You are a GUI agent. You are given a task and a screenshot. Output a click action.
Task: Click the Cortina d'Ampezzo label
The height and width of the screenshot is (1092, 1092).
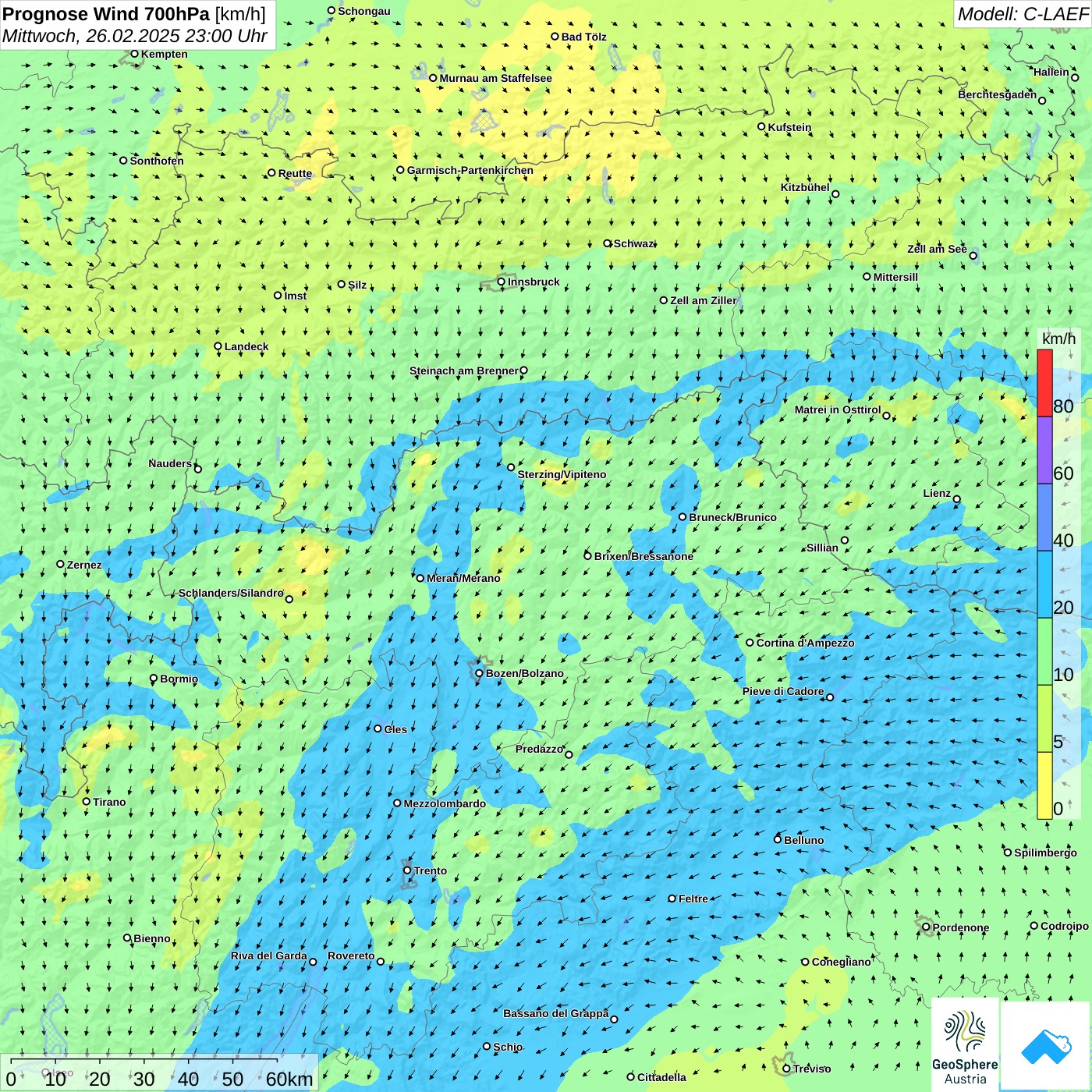(805, 643)
